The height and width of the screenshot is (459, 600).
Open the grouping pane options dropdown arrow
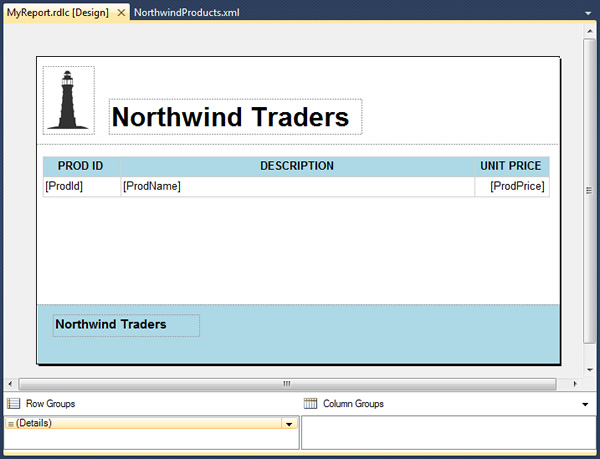click(x=585, y=404)
